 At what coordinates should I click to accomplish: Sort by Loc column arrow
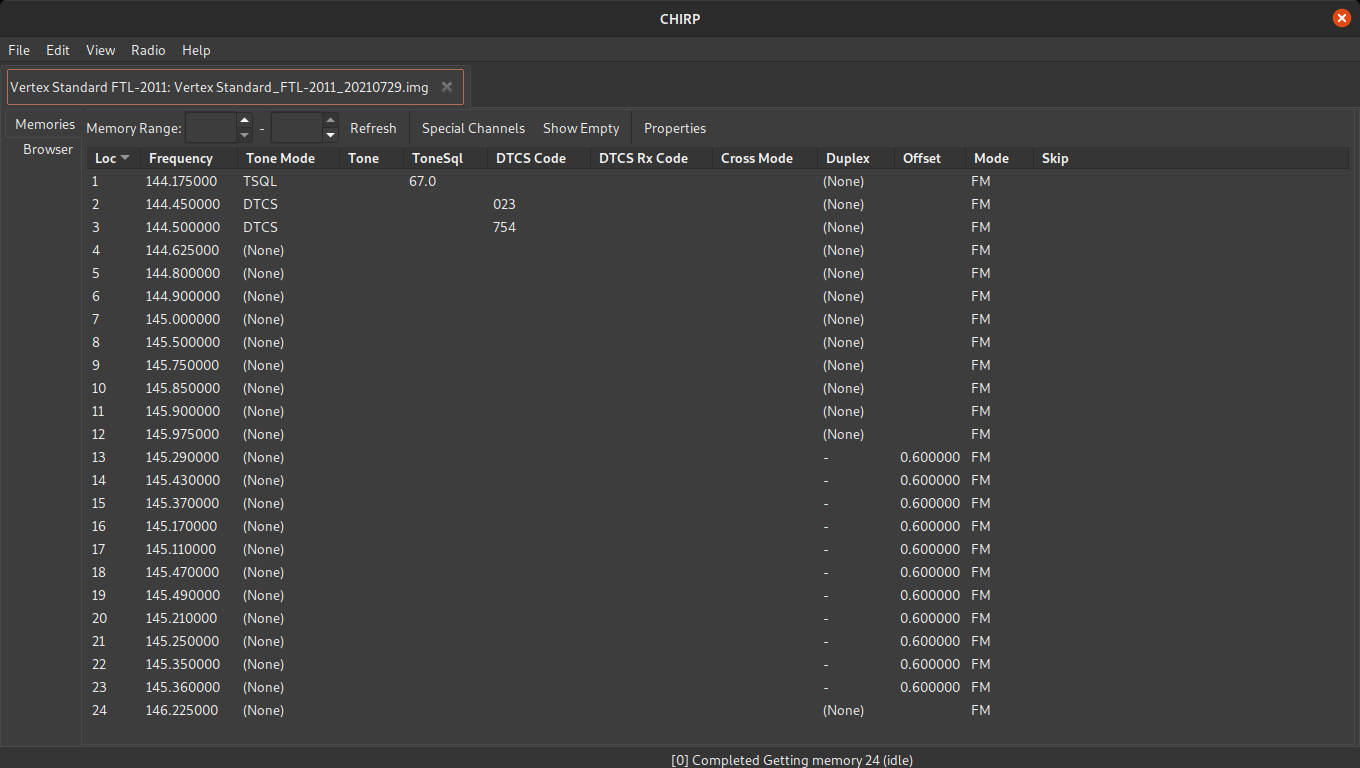[x=125, y=158]
